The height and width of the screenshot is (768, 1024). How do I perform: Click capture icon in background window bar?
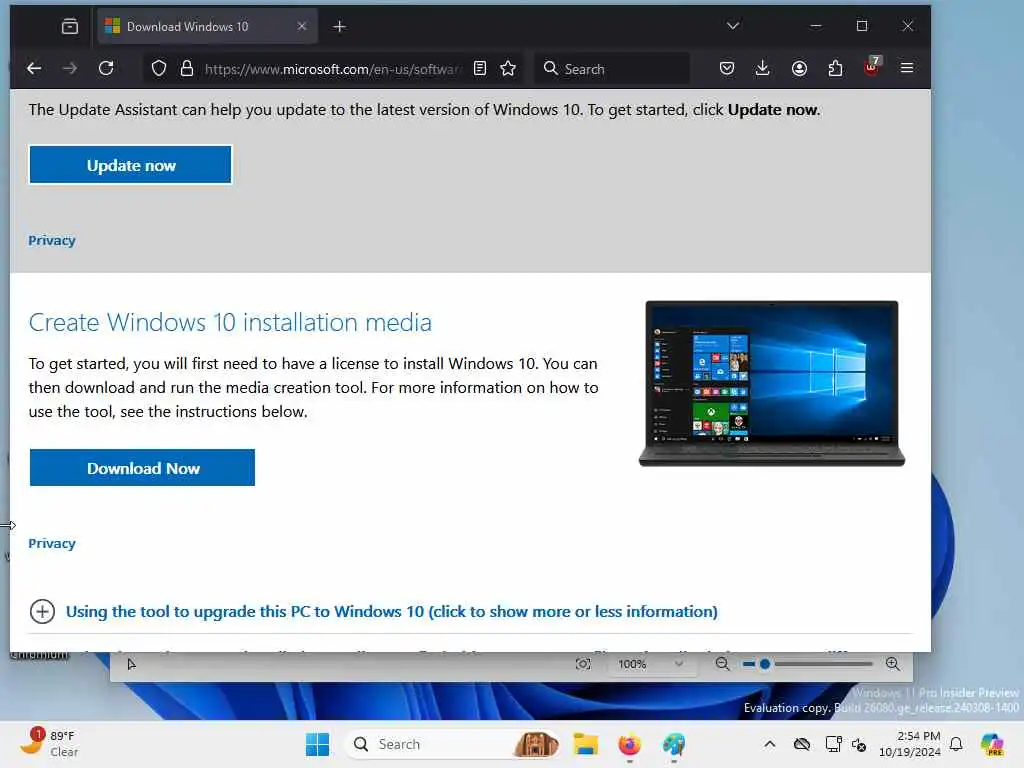coord(583,664)
